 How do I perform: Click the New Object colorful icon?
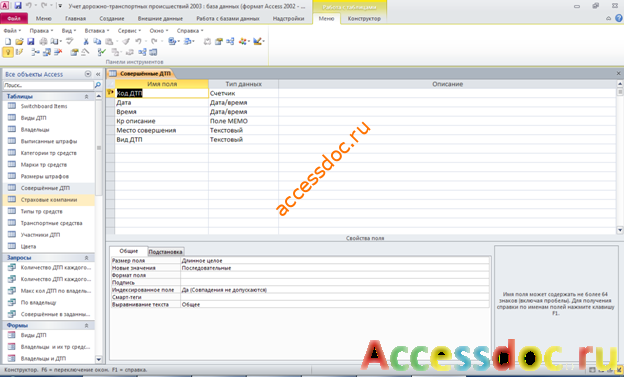[243, 41]
